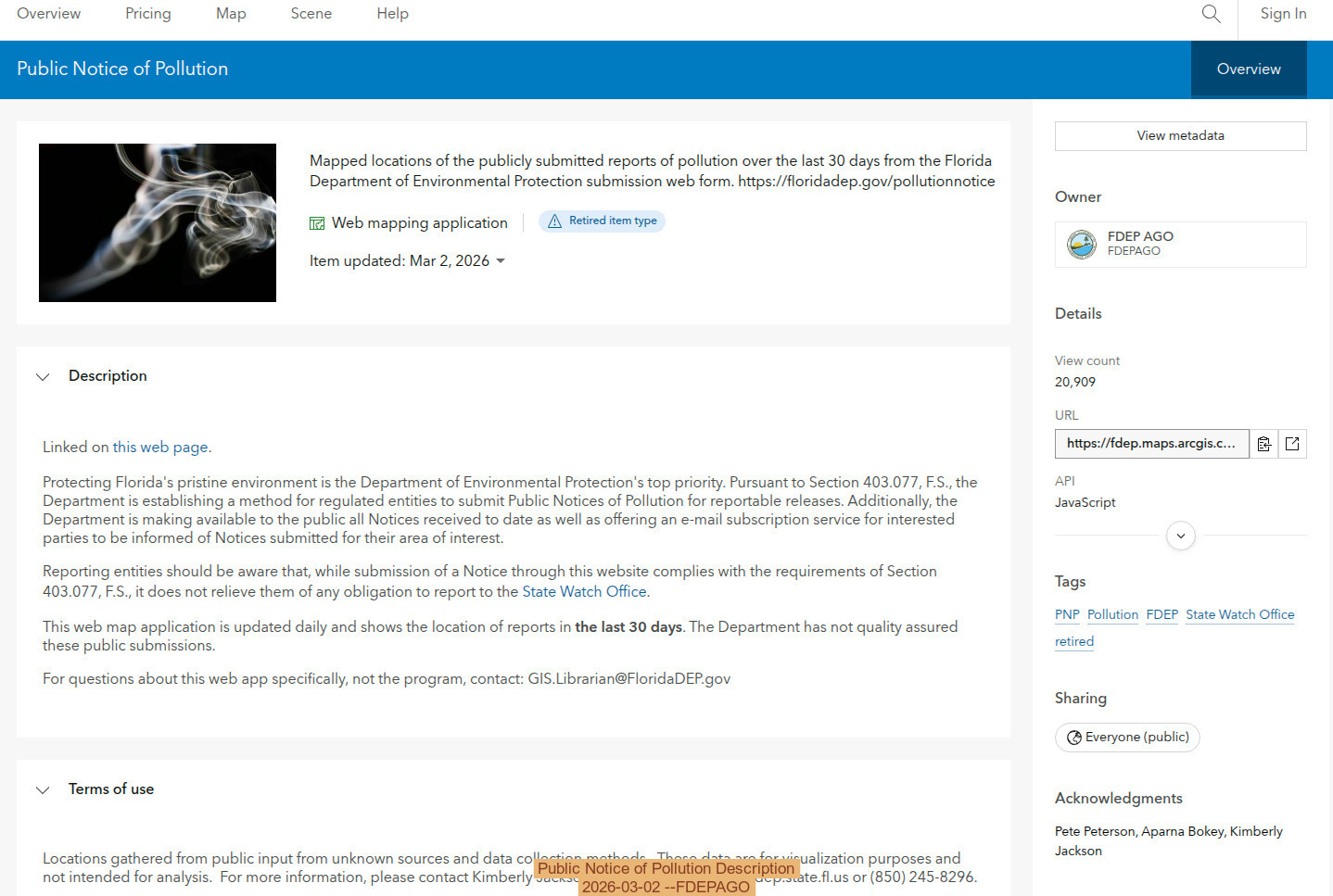Select the Pollution tag

1112,615
